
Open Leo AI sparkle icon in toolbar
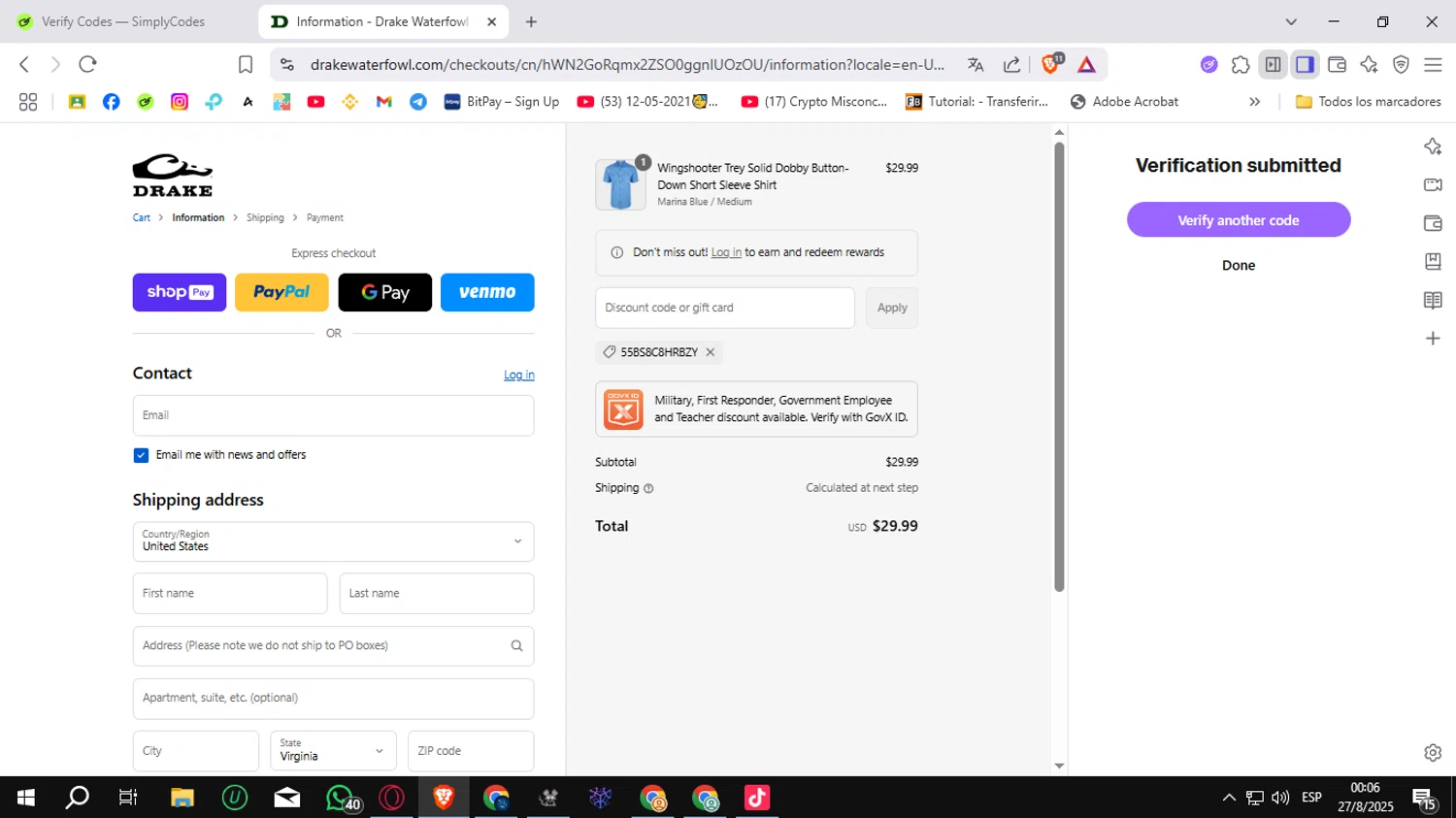[x=1369, y=65]
